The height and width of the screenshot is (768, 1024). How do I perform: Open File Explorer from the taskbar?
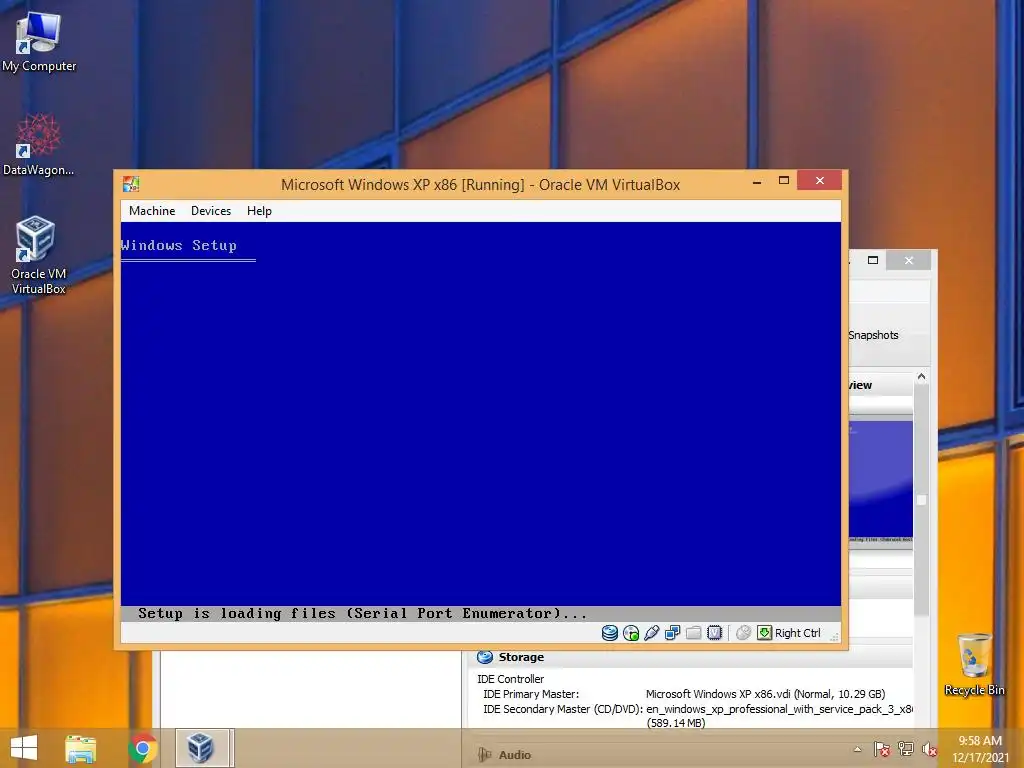[81, 748]
